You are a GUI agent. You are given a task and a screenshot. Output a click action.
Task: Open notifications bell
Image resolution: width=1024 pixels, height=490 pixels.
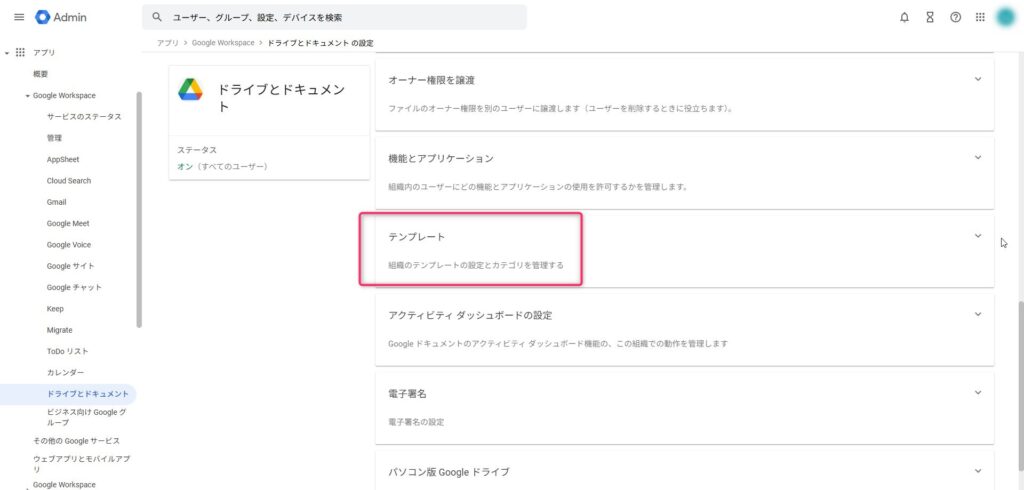904,18
